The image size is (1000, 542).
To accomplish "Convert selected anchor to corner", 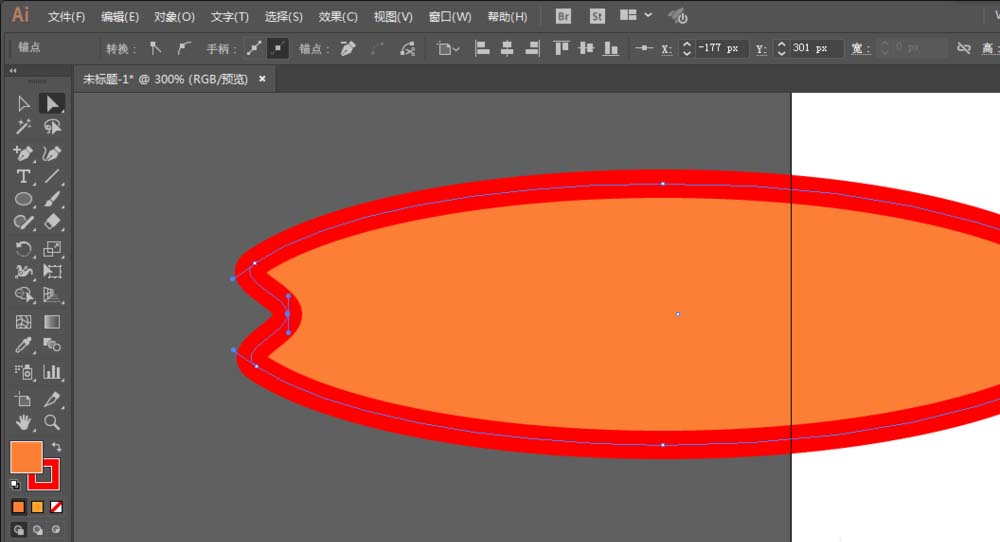I will (155, 48).
